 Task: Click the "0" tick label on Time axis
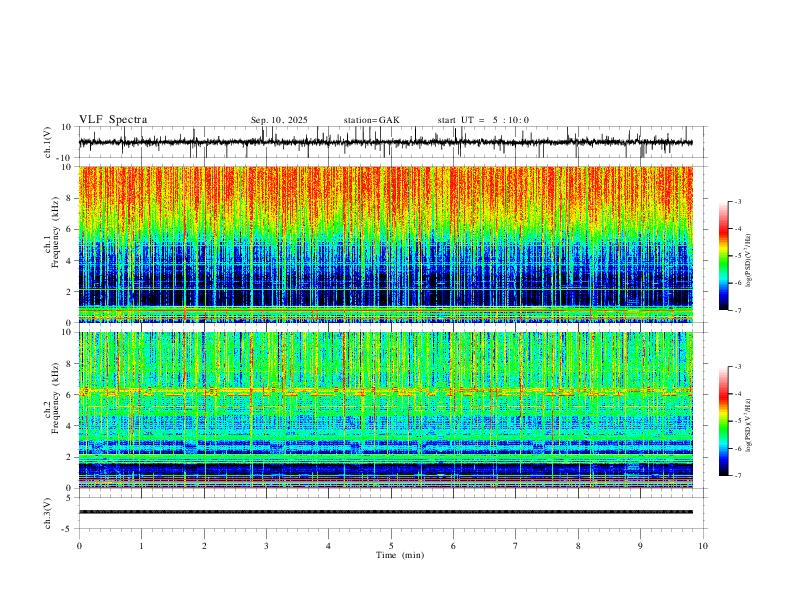79,546
